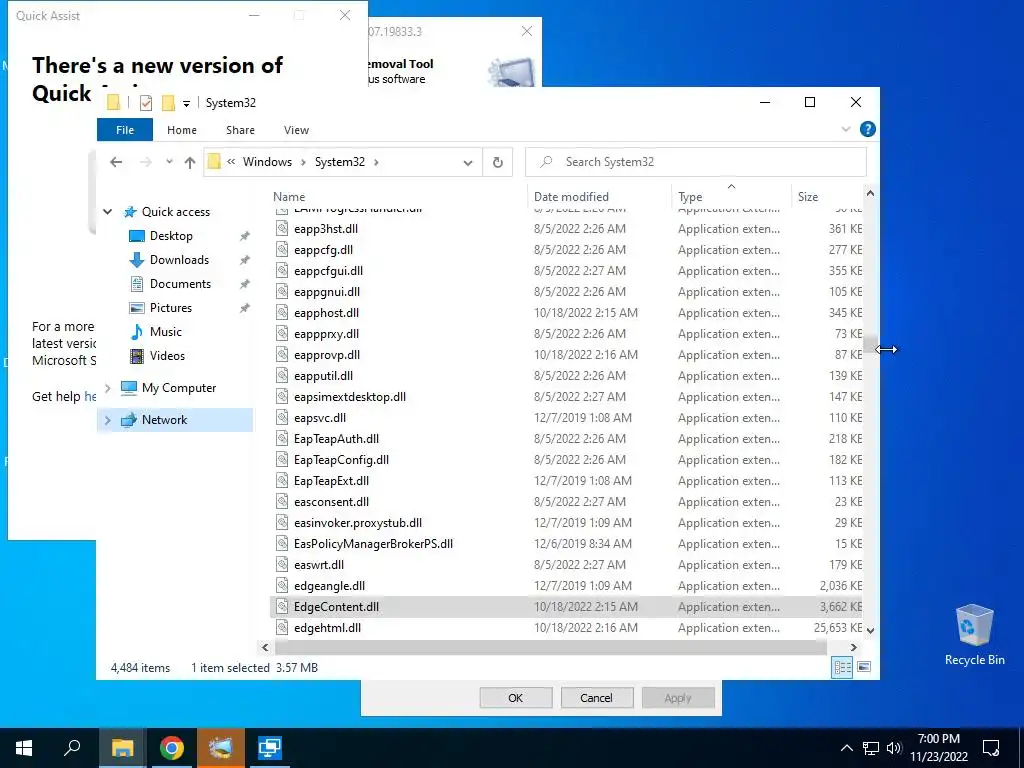Click the easinvoker.proxystub.dll file icon

click(281, 522)
